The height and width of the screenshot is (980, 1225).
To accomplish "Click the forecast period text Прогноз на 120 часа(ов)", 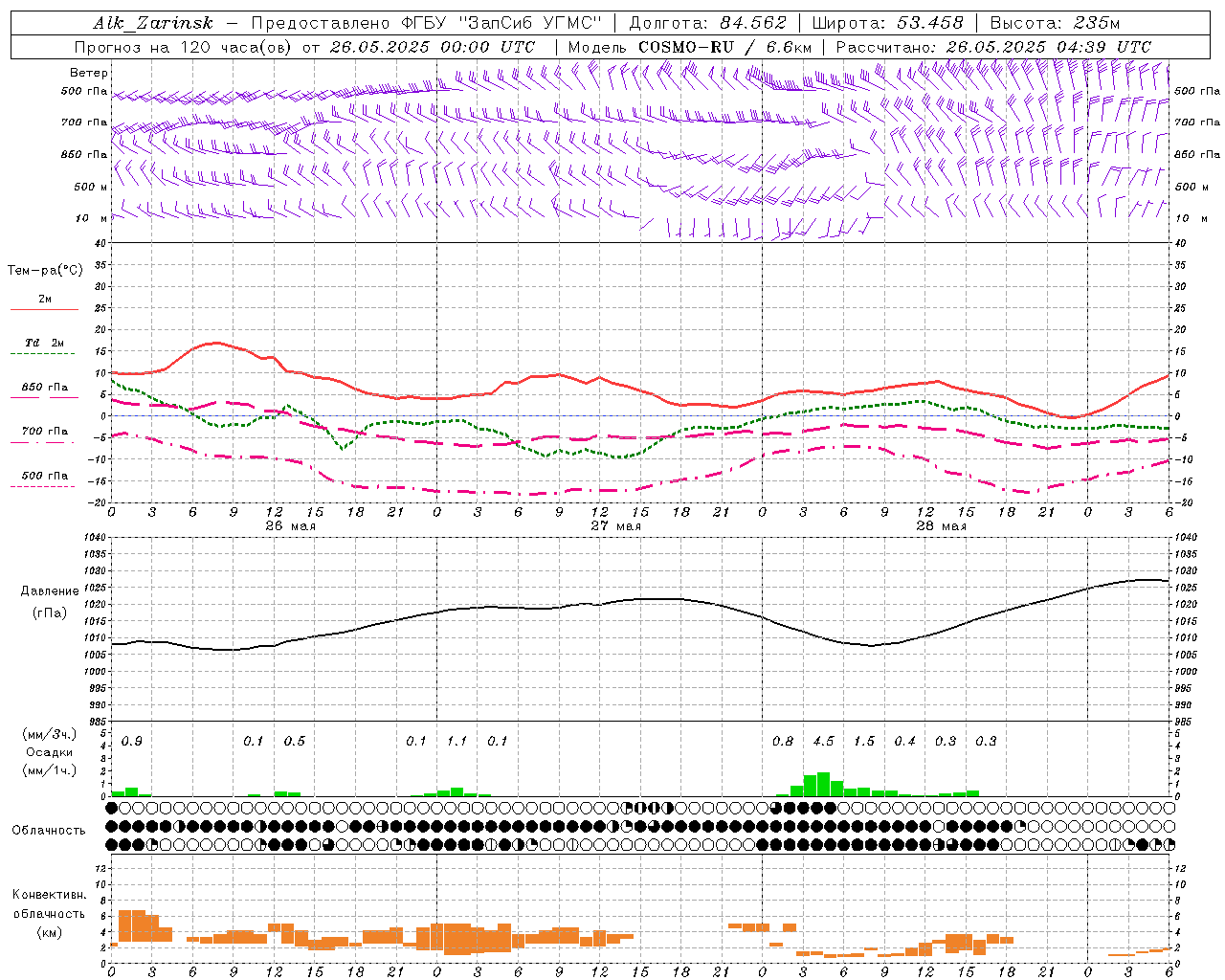I will pos(184,47).
